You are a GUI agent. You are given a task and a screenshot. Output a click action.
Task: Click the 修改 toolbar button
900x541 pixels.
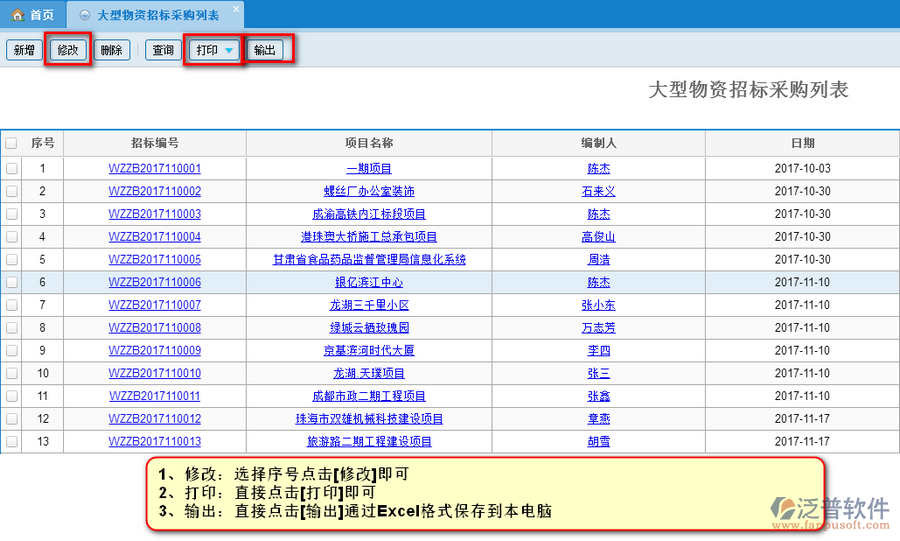68,50
